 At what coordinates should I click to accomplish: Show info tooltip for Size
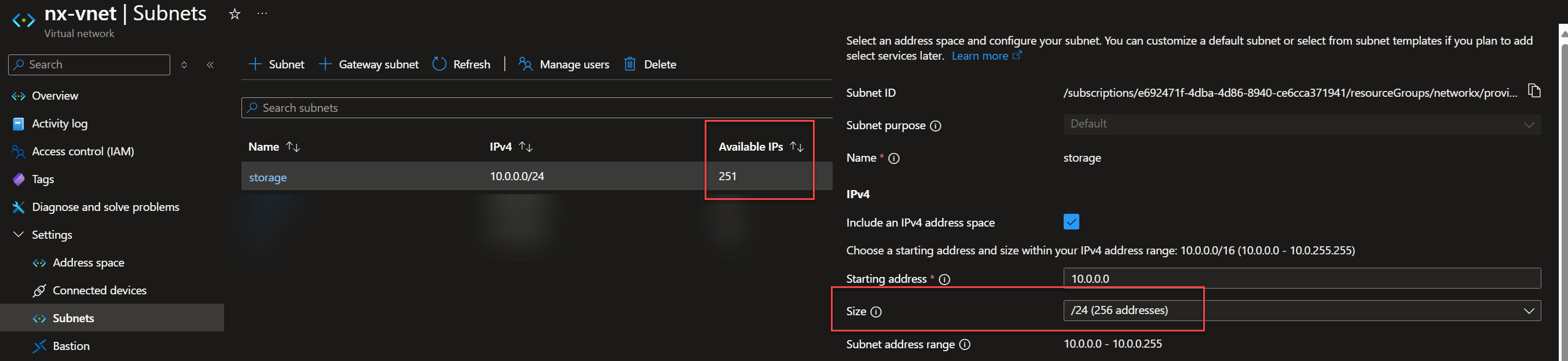coord(876,312)
